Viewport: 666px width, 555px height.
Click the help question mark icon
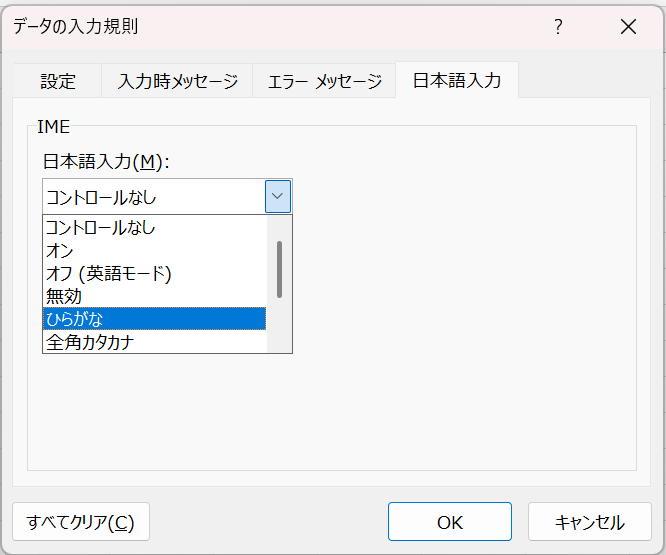[558, 27]
